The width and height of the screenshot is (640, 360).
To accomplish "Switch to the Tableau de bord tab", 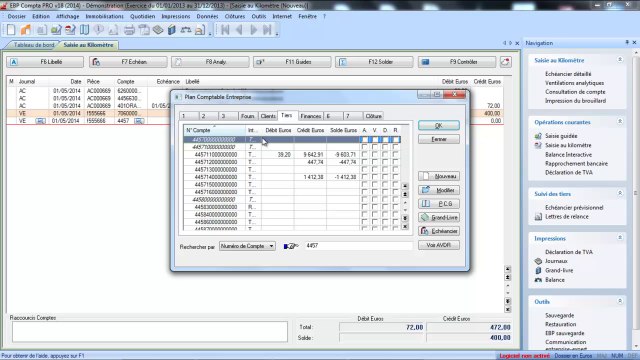I will 33,45.
